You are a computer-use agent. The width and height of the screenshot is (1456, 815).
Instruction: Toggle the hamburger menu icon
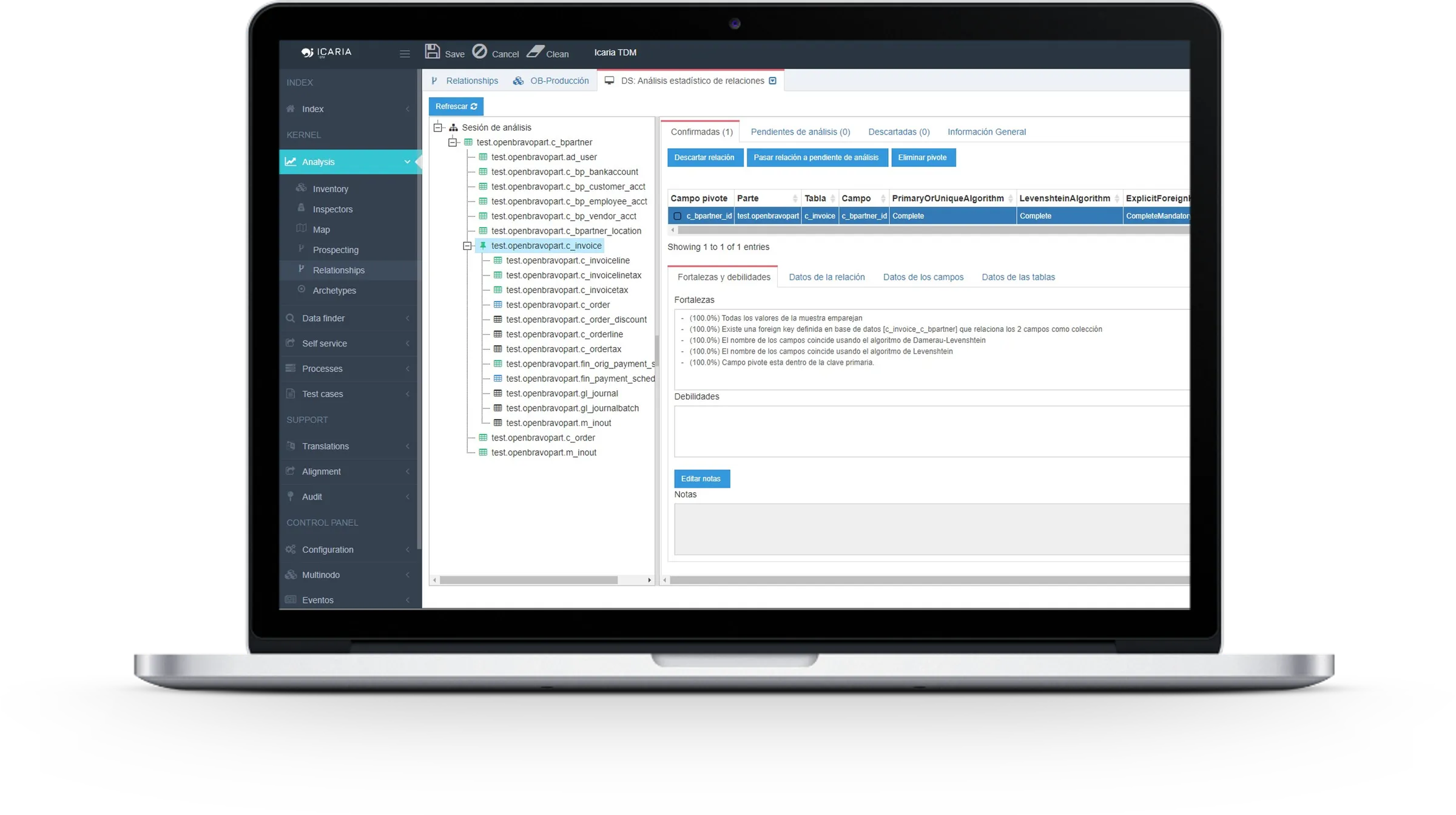point(405,53)
